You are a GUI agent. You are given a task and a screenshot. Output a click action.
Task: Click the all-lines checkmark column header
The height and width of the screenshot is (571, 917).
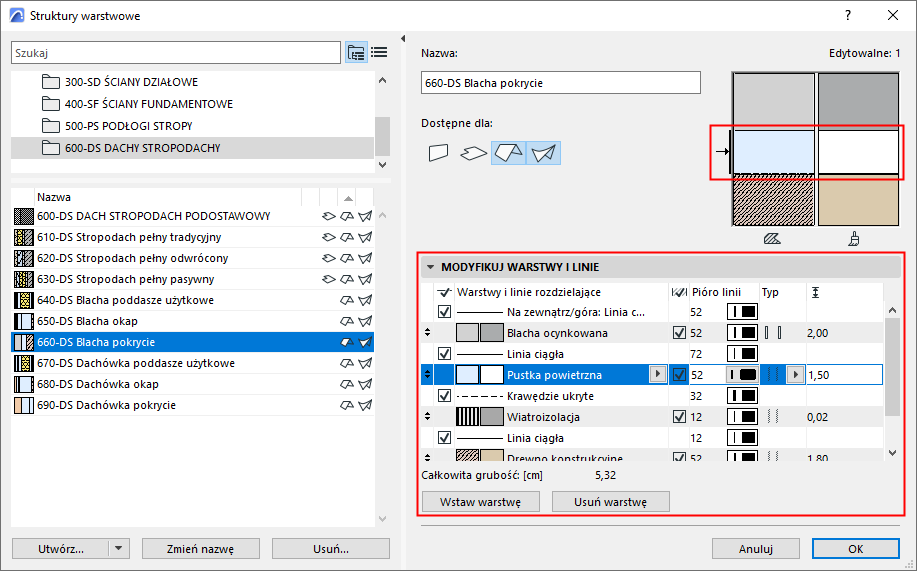(x=444, y=292)
